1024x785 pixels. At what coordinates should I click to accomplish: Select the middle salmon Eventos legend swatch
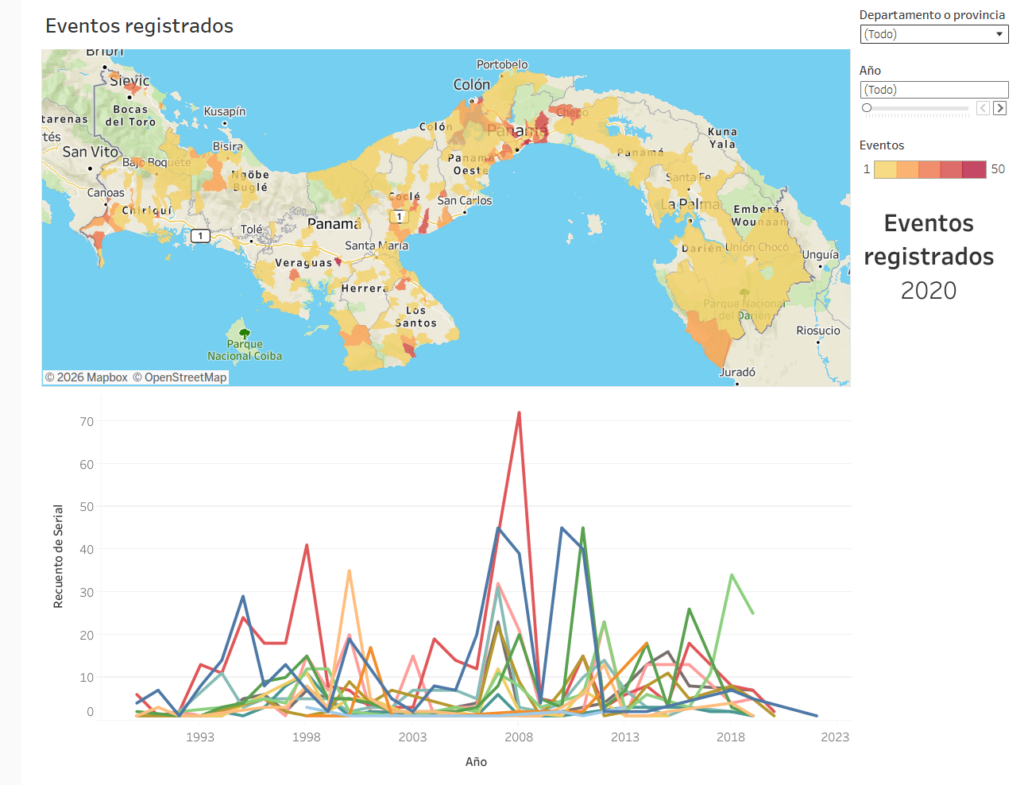[930, 169]
